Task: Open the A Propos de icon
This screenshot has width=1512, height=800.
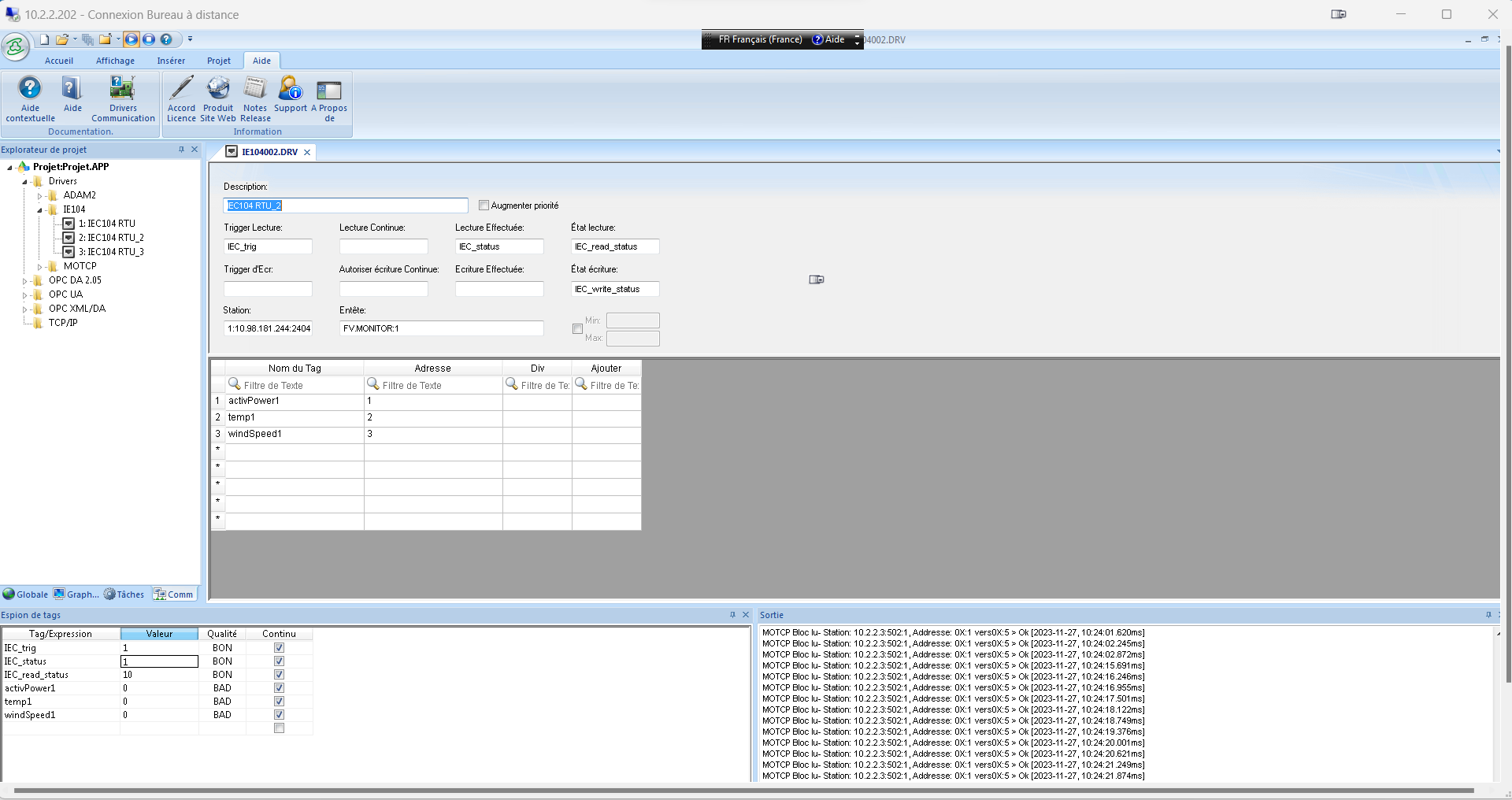Action: (329, 90)
